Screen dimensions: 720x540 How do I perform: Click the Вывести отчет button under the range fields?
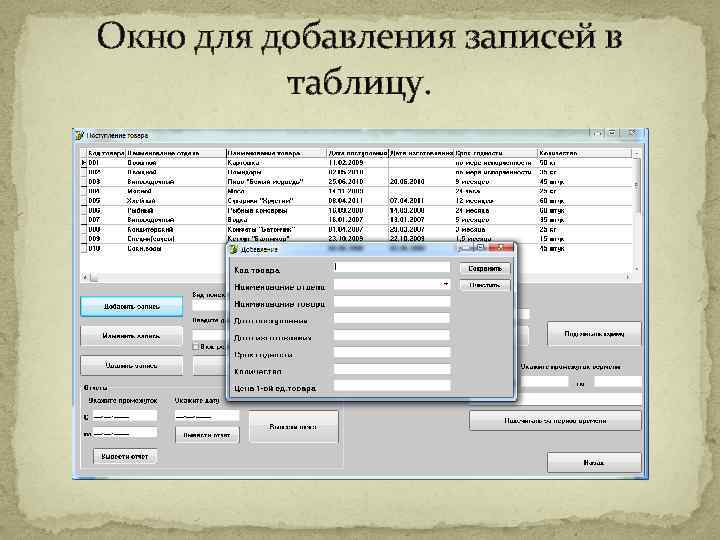(125, 456)
